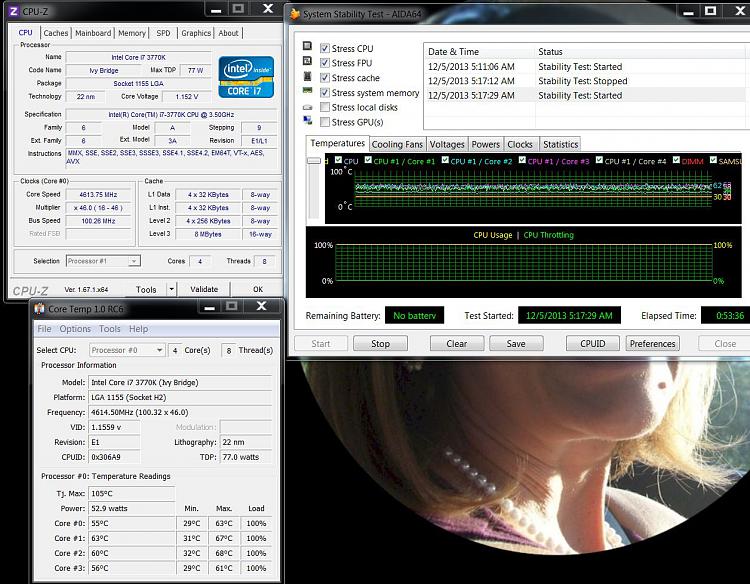Click the disk drive icon beside Stress local disks
Image resolution: width=750 pixels, height=584 pixels.
pos(308,108)
